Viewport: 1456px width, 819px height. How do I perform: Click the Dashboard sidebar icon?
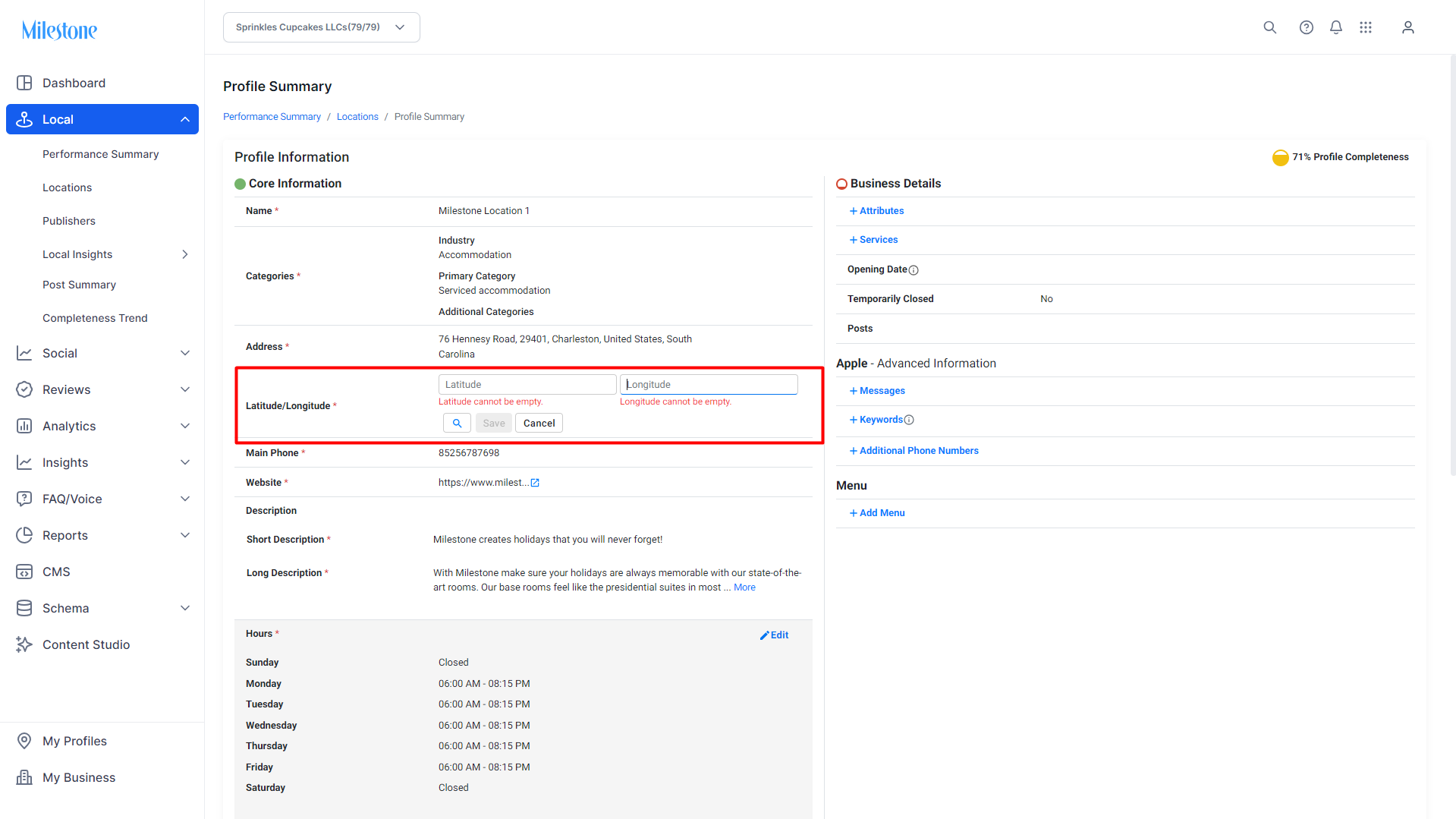click(x=24, y=83)
